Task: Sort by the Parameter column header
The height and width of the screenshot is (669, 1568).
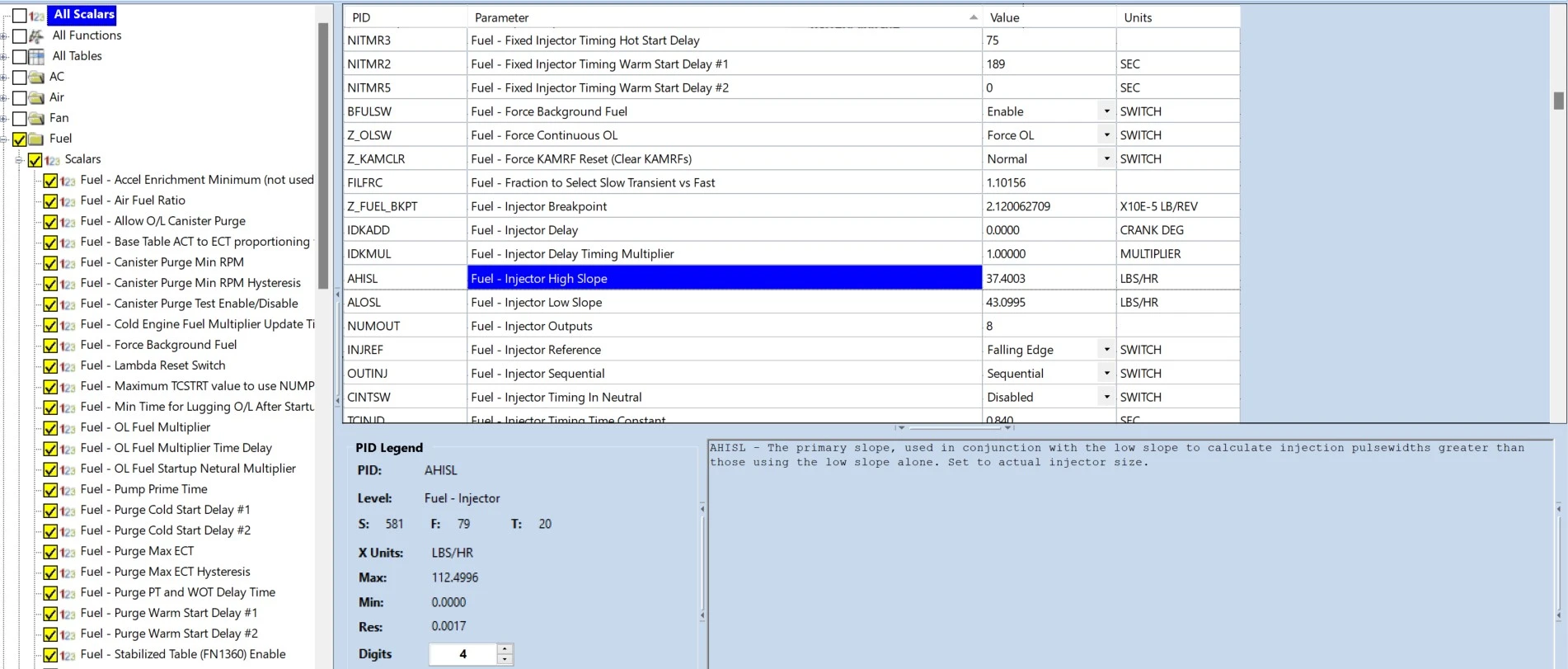Action: pyautogui.click(x=725, y=17)
